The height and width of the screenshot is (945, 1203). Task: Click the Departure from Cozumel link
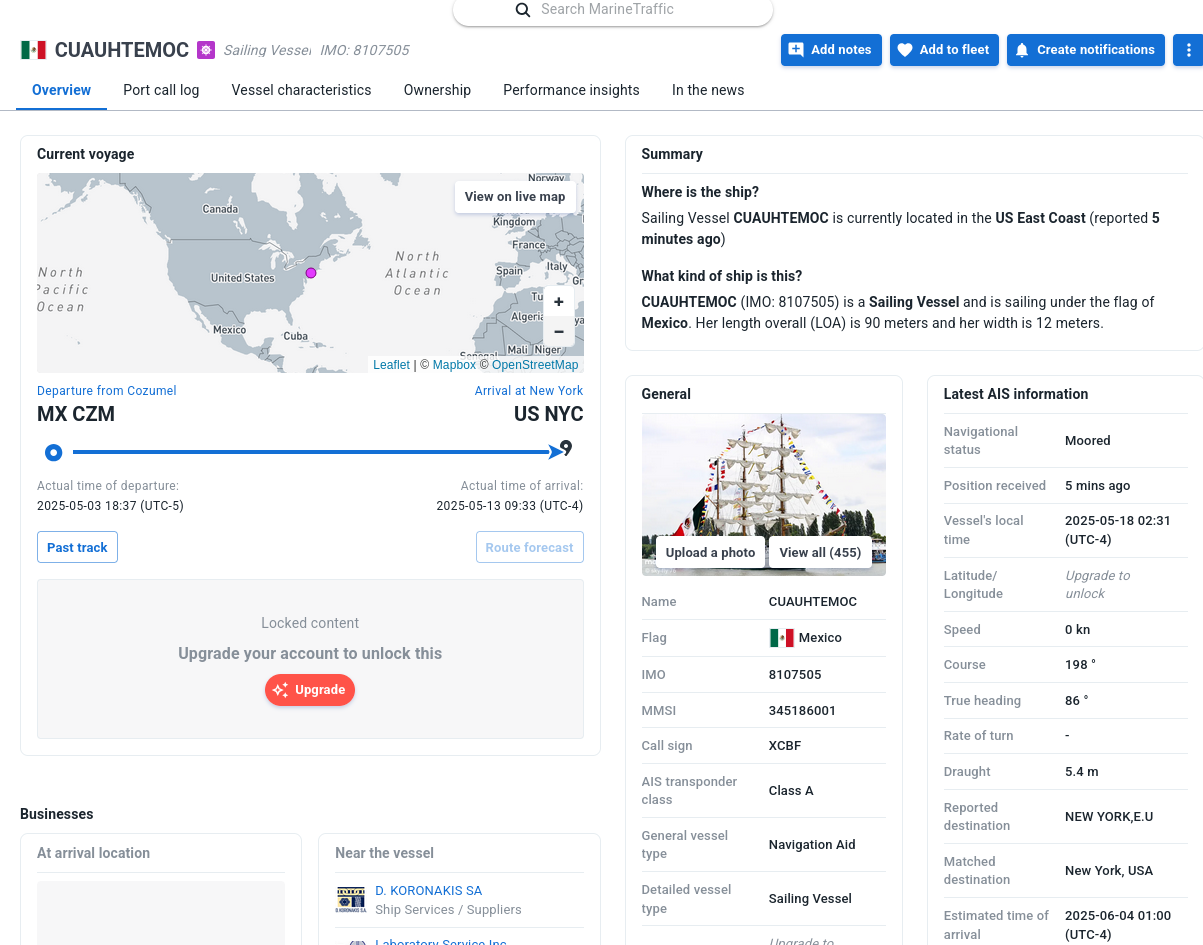[107, 391]
